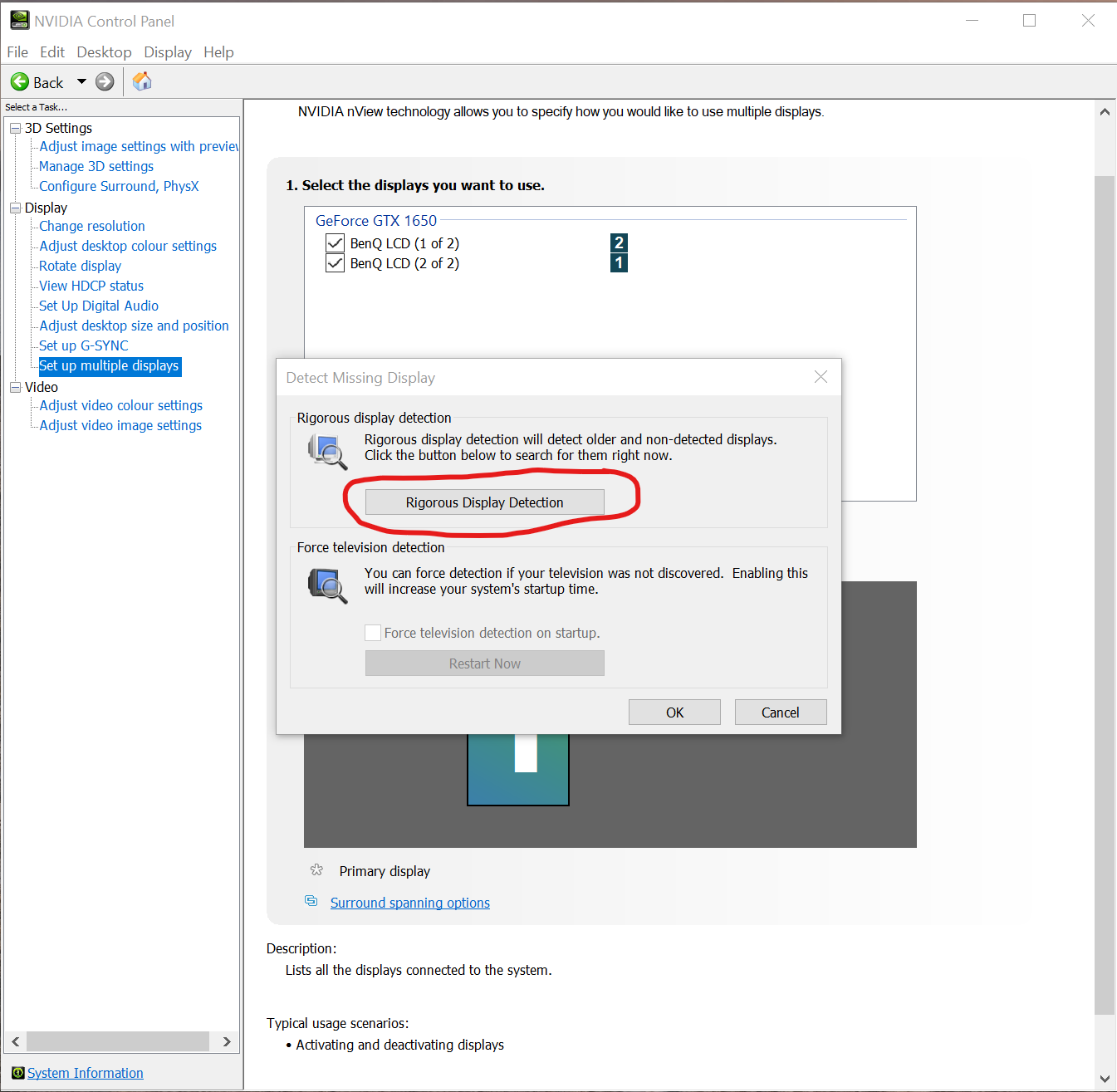Click the main pane scroll-up arrow

(x=1105, y=111)
